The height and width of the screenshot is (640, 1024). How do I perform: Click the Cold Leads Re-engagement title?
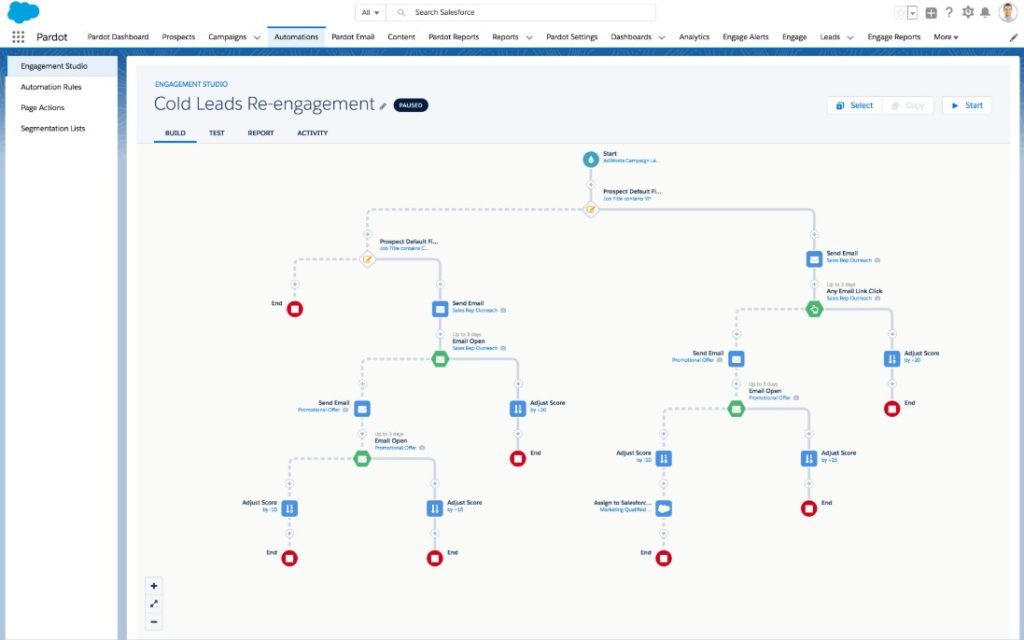(x=264, y=104)
